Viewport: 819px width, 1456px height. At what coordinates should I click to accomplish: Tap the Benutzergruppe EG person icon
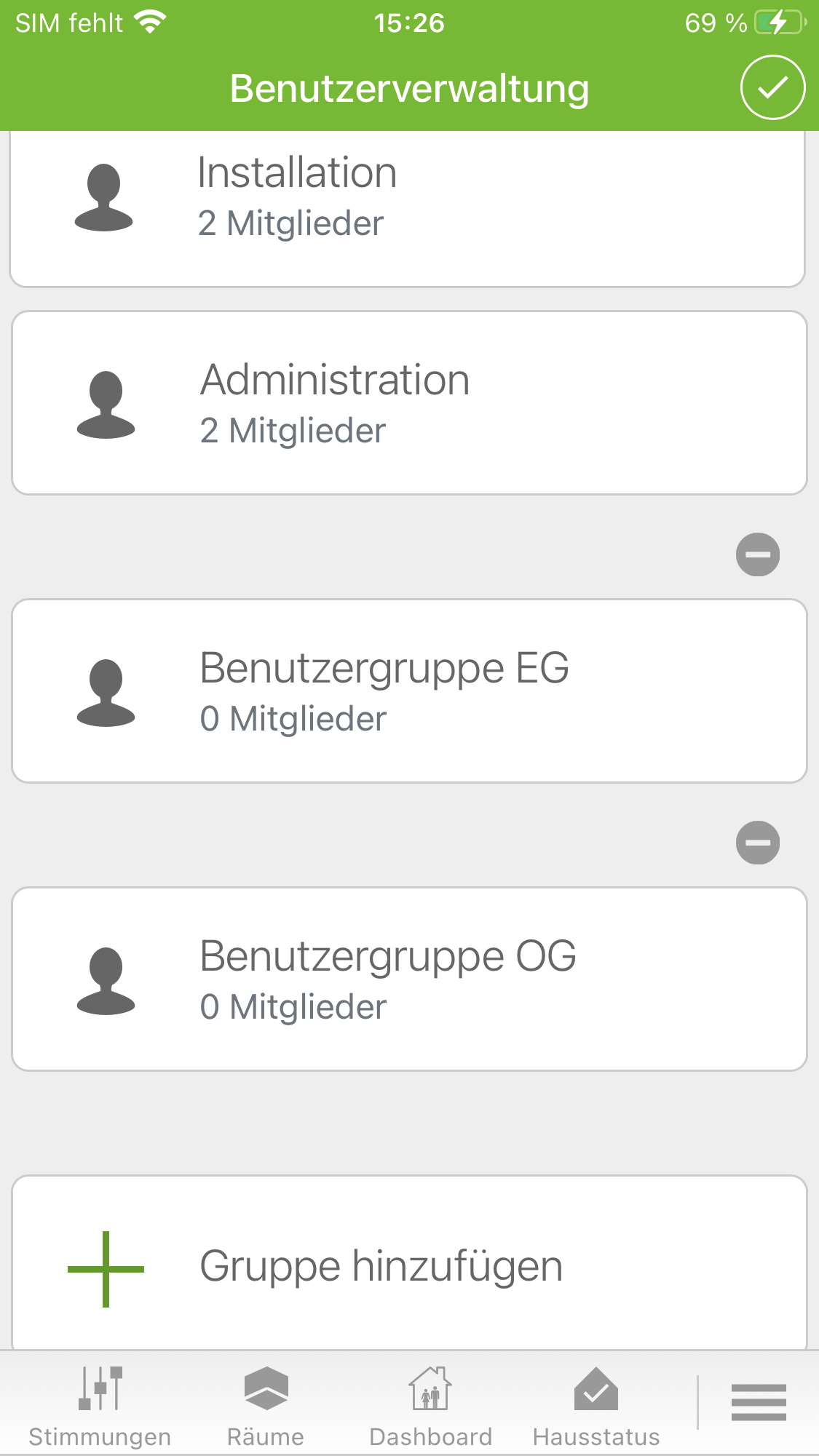point(106,693)
